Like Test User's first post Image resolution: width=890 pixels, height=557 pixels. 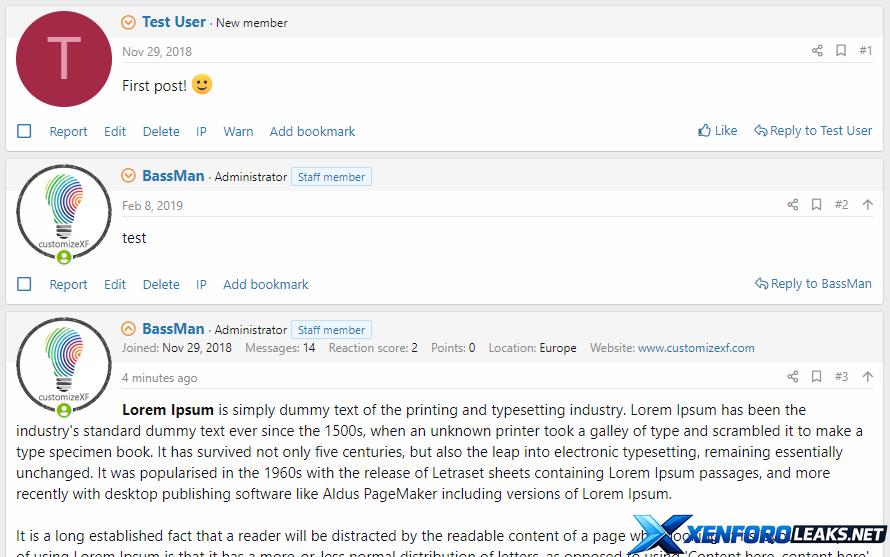pyautogui.click(x=718, y=131)
